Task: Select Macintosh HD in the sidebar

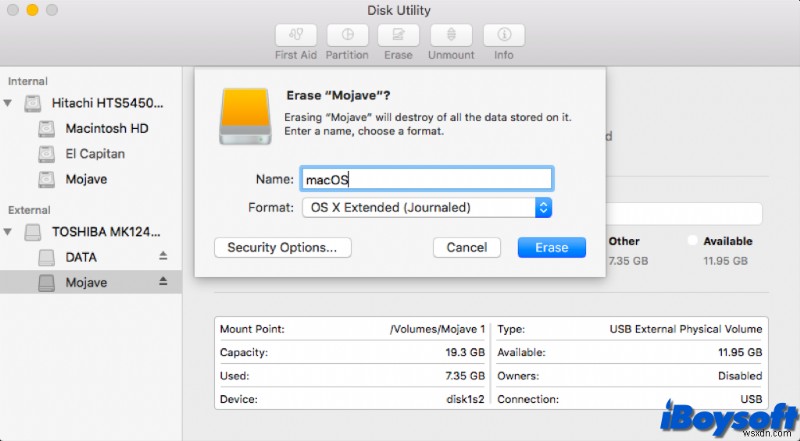Action: [107, 129]
